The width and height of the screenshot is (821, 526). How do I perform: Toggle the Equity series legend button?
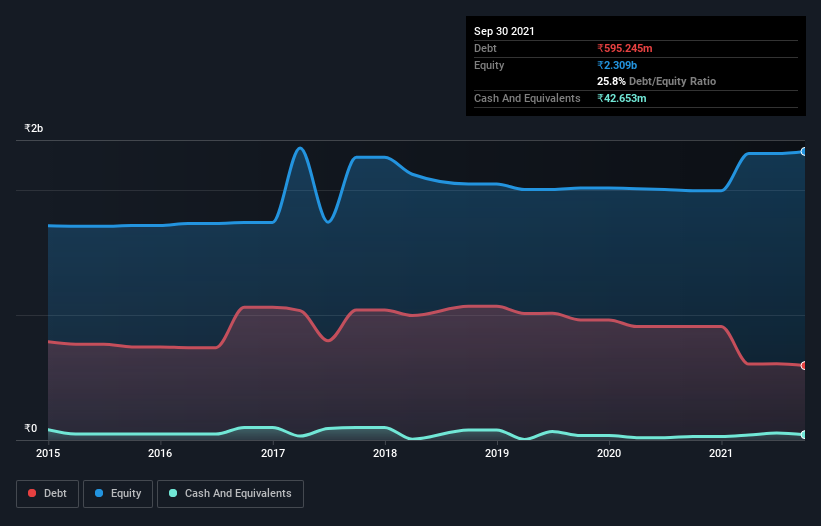coord(118,494)
